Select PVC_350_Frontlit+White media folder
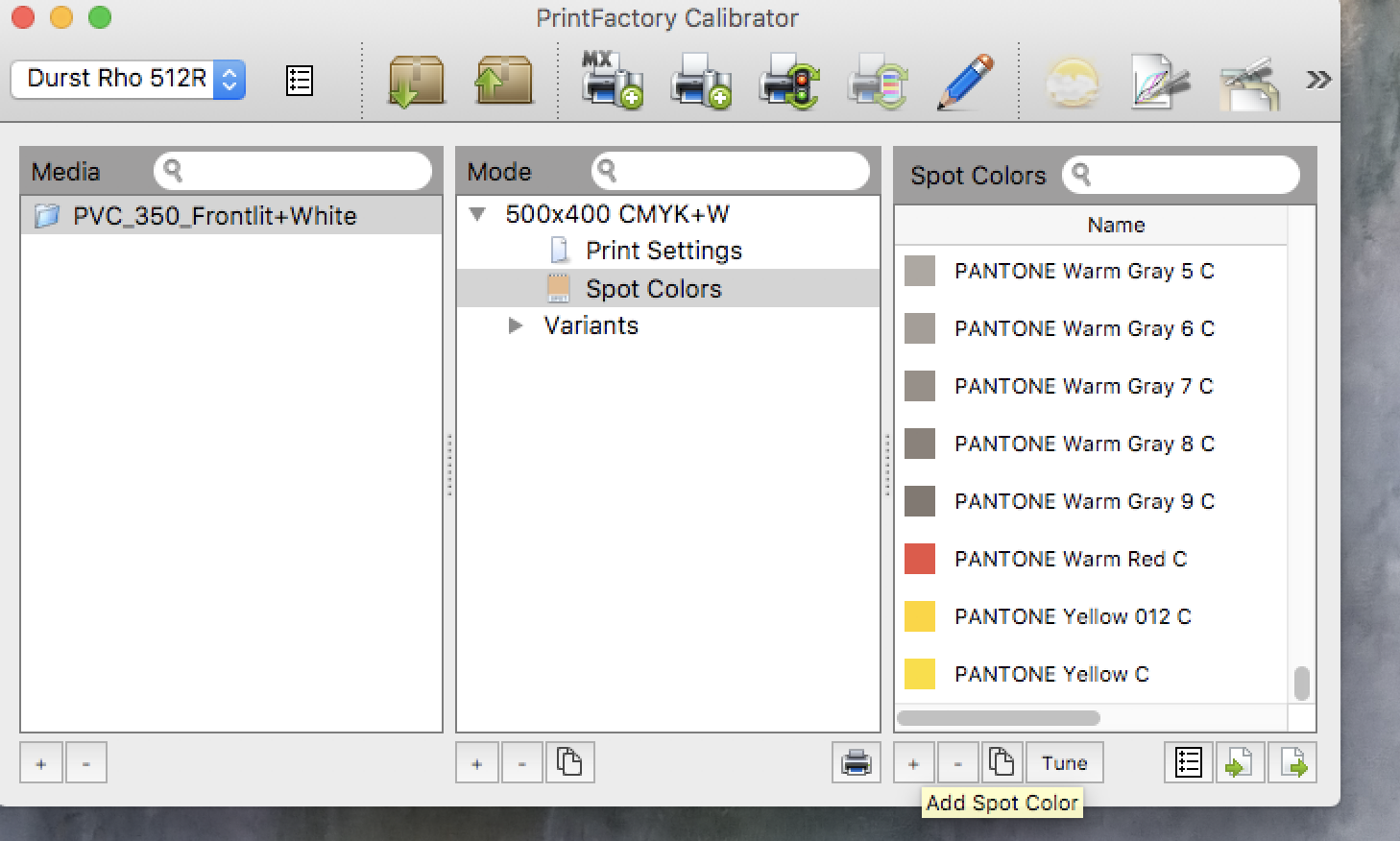The image size is (1400, 841). click(231, 216)
